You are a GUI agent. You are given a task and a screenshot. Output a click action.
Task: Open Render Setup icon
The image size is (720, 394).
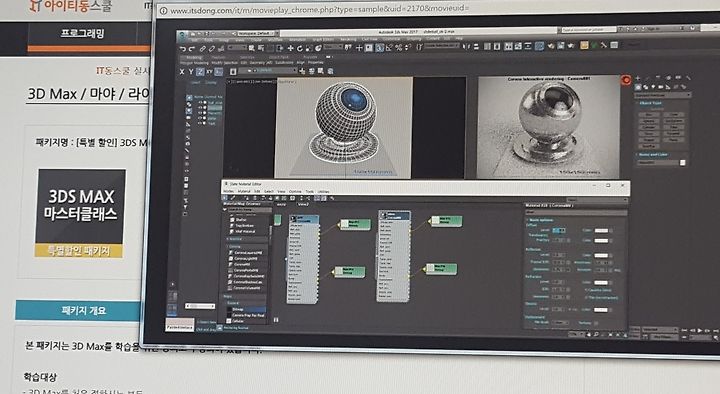pos(551,46)
